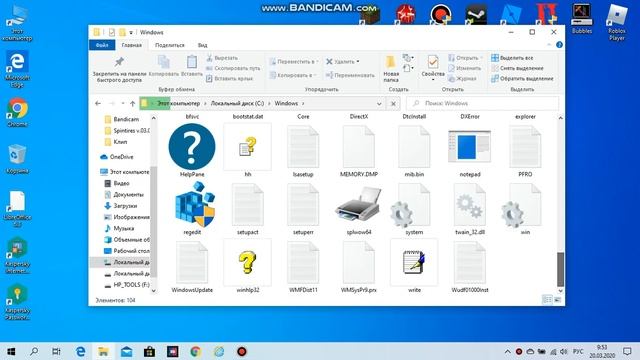Select the lsasetup file

pos(303,147)
